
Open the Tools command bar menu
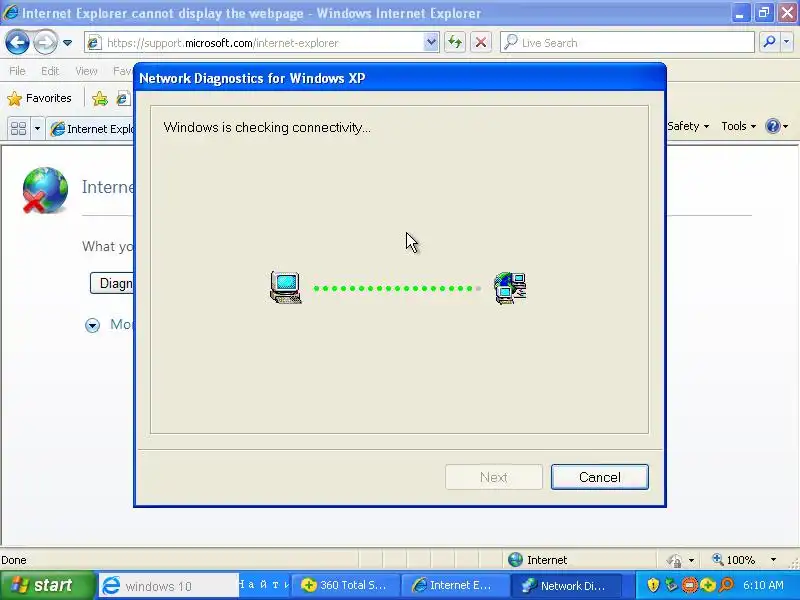[x=738, y=126]
